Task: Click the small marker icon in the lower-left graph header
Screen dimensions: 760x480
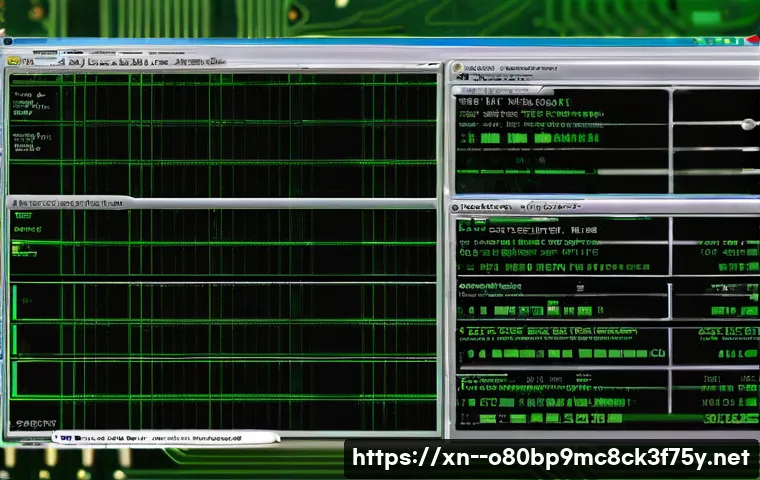Action: [13, 203]
